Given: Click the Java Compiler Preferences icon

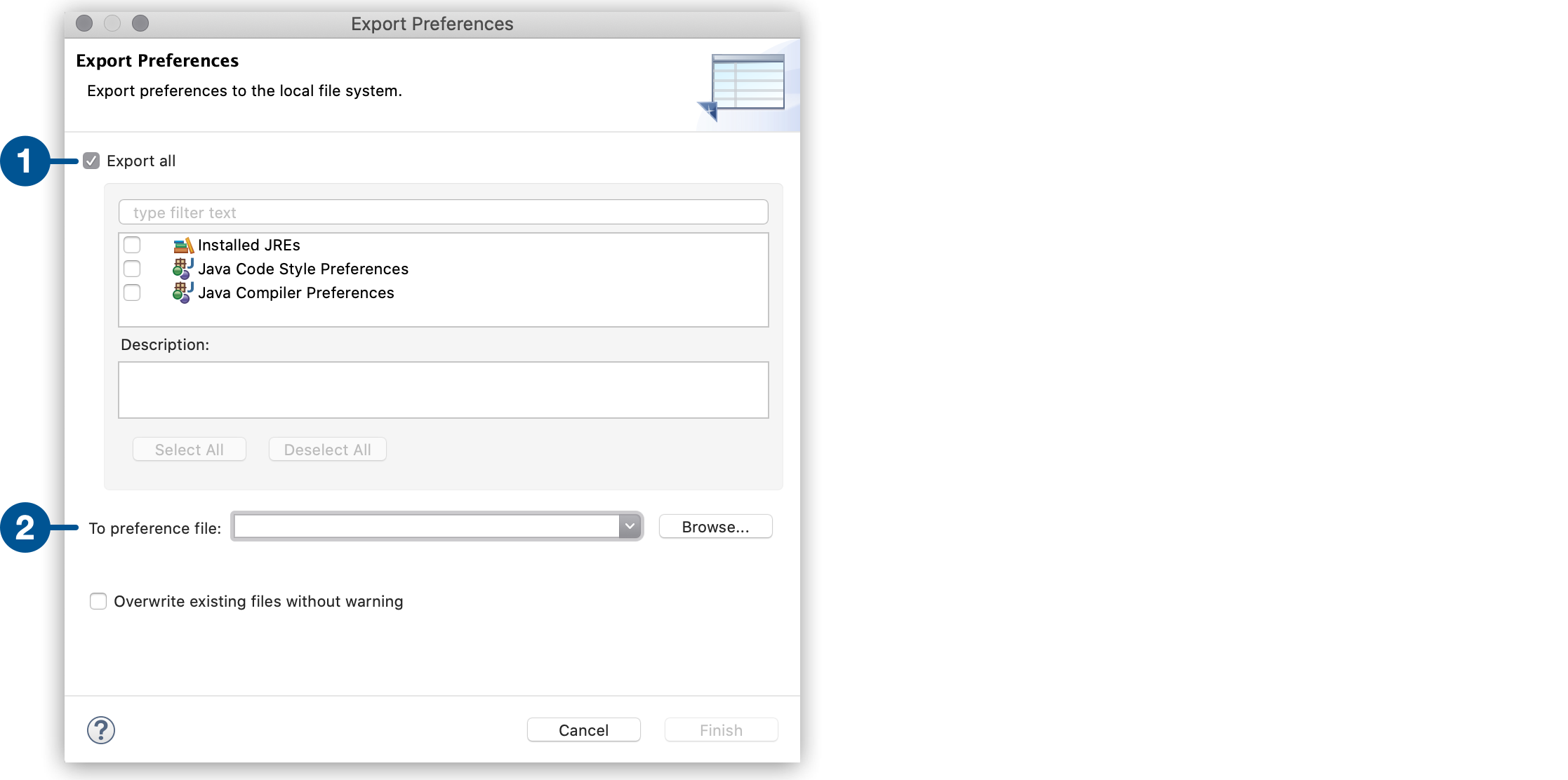Looking at the screenshot, I should click(182, 292).
